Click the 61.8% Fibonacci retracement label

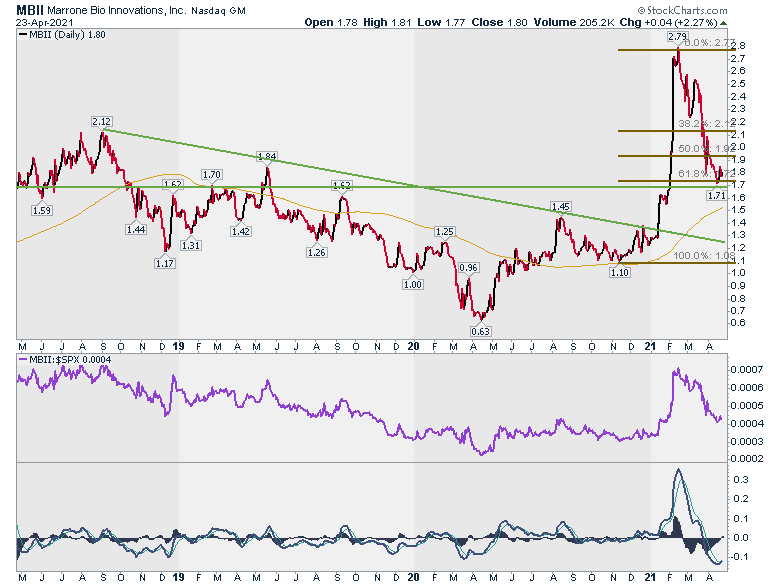[x=706, y=173]
